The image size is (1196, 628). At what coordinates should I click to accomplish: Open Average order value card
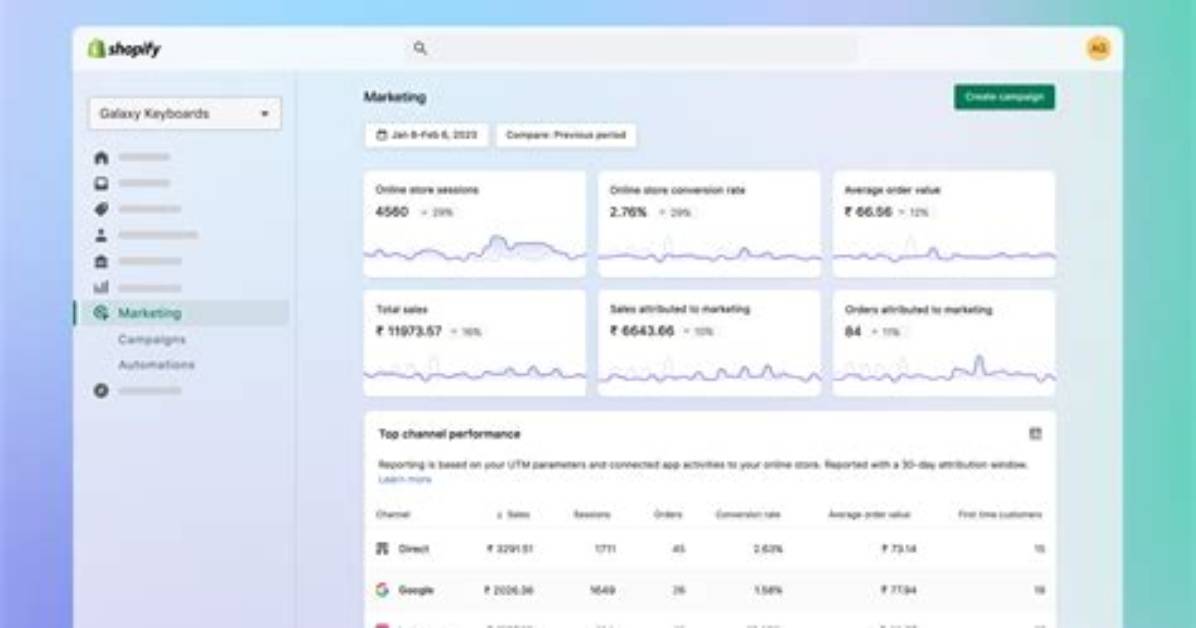coord(944,224)
